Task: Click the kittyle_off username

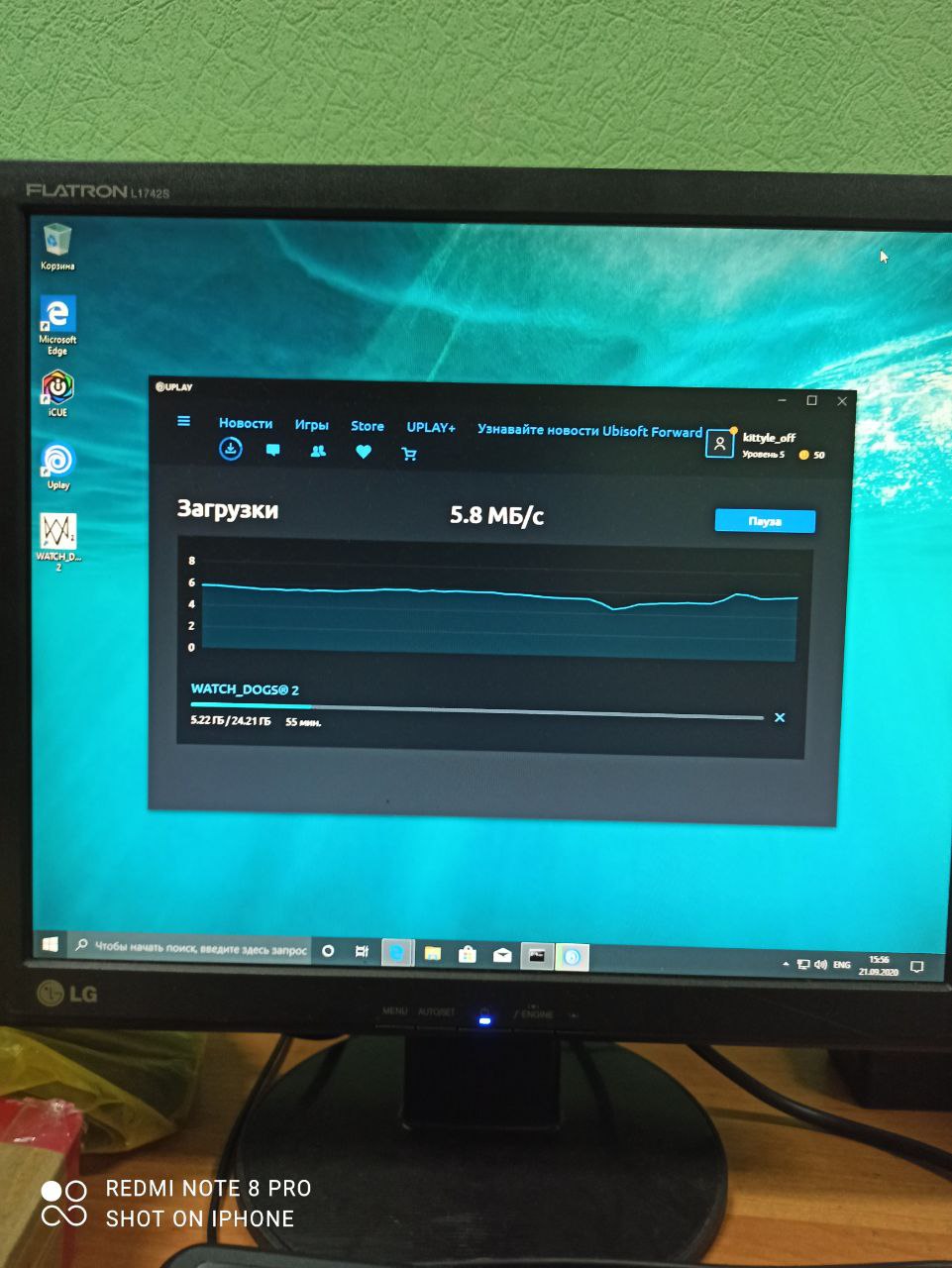Action: (769, 437)
